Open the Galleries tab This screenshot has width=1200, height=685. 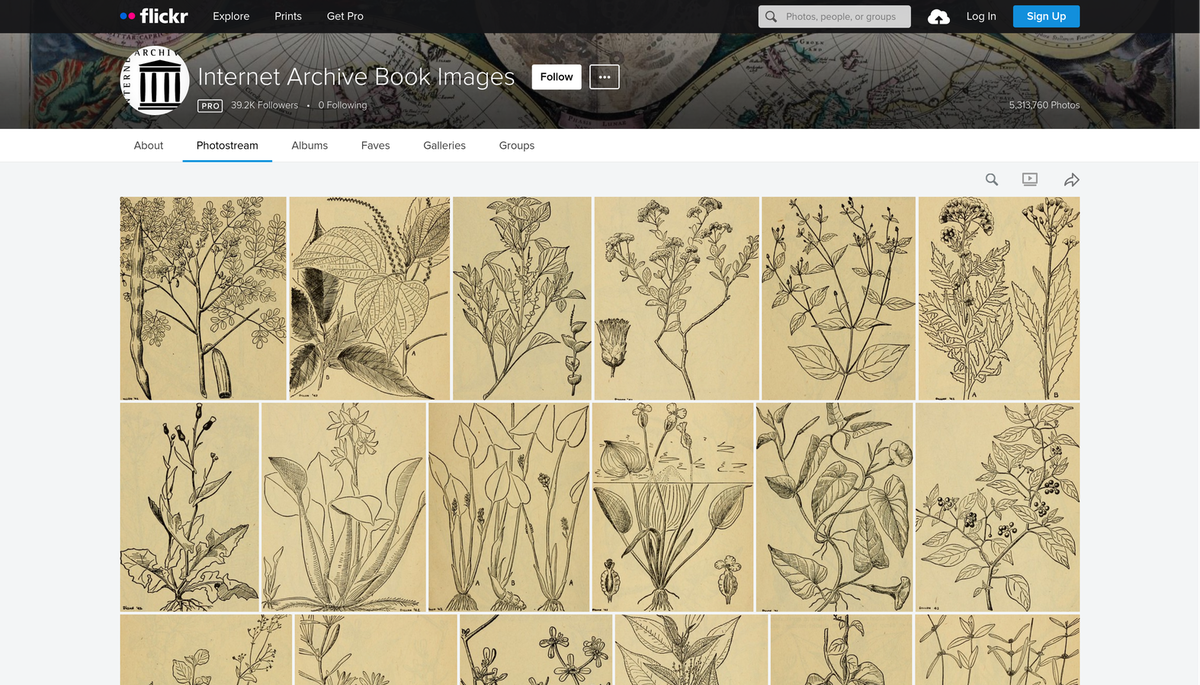click(444, 145)
